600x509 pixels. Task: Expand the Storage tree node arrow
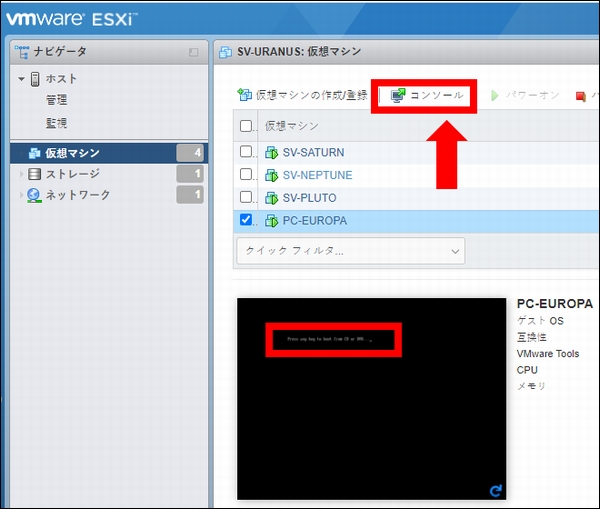tap(21, 174)
